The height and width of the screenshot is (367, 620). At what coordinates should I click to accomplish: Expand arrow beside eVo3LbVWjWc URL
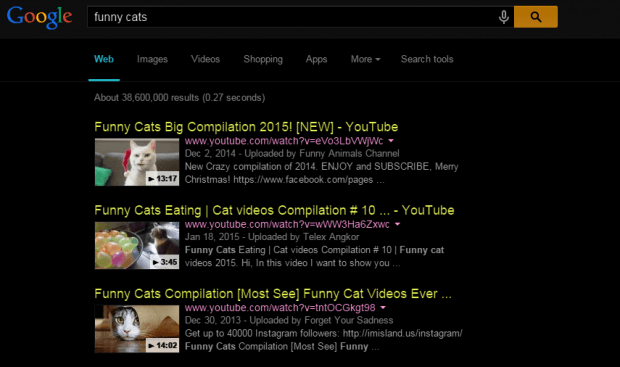click(391, 141)
